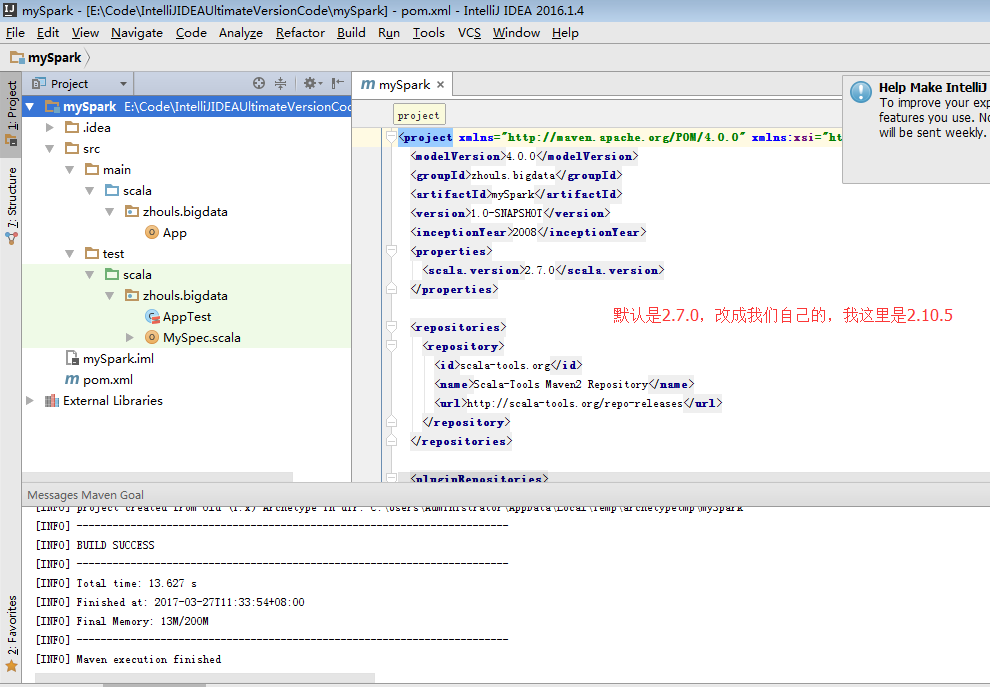
Task: Open the Navigate menu
Action: (137, 33)
